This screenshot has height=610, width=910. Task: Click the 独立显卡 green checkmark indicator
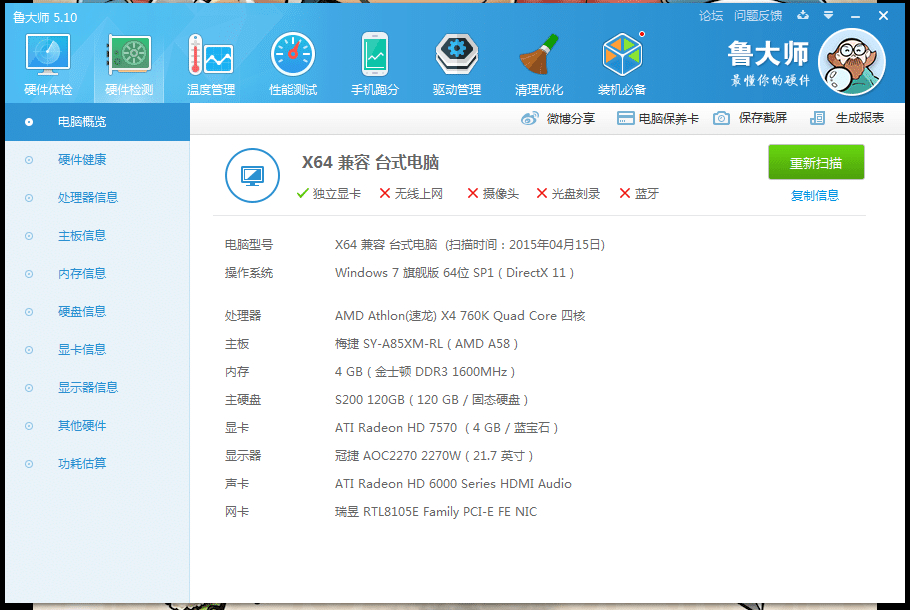302,193
